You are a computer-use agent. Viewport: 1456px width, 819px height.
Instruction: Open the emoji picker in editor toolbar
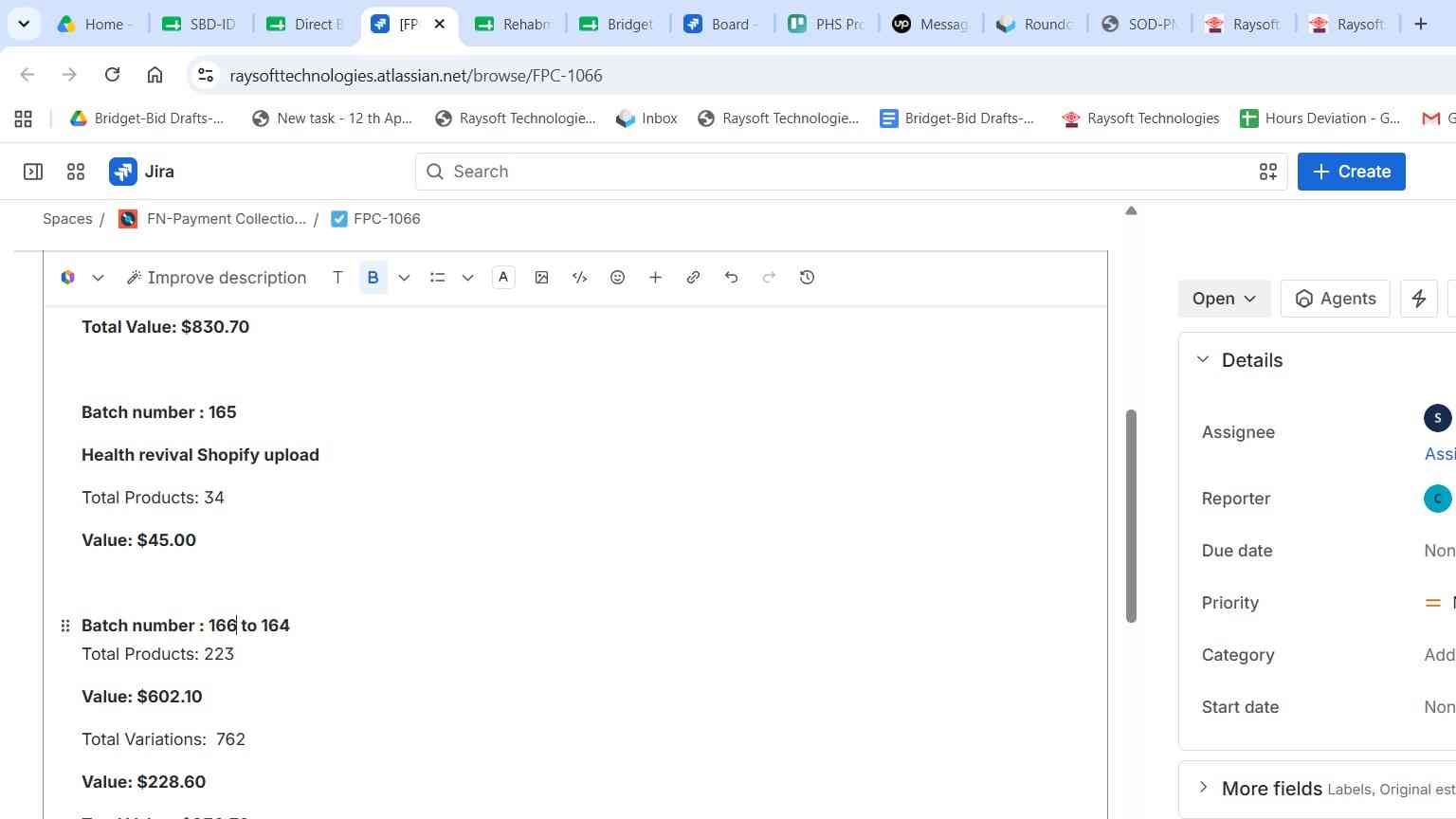click(617, 278)
